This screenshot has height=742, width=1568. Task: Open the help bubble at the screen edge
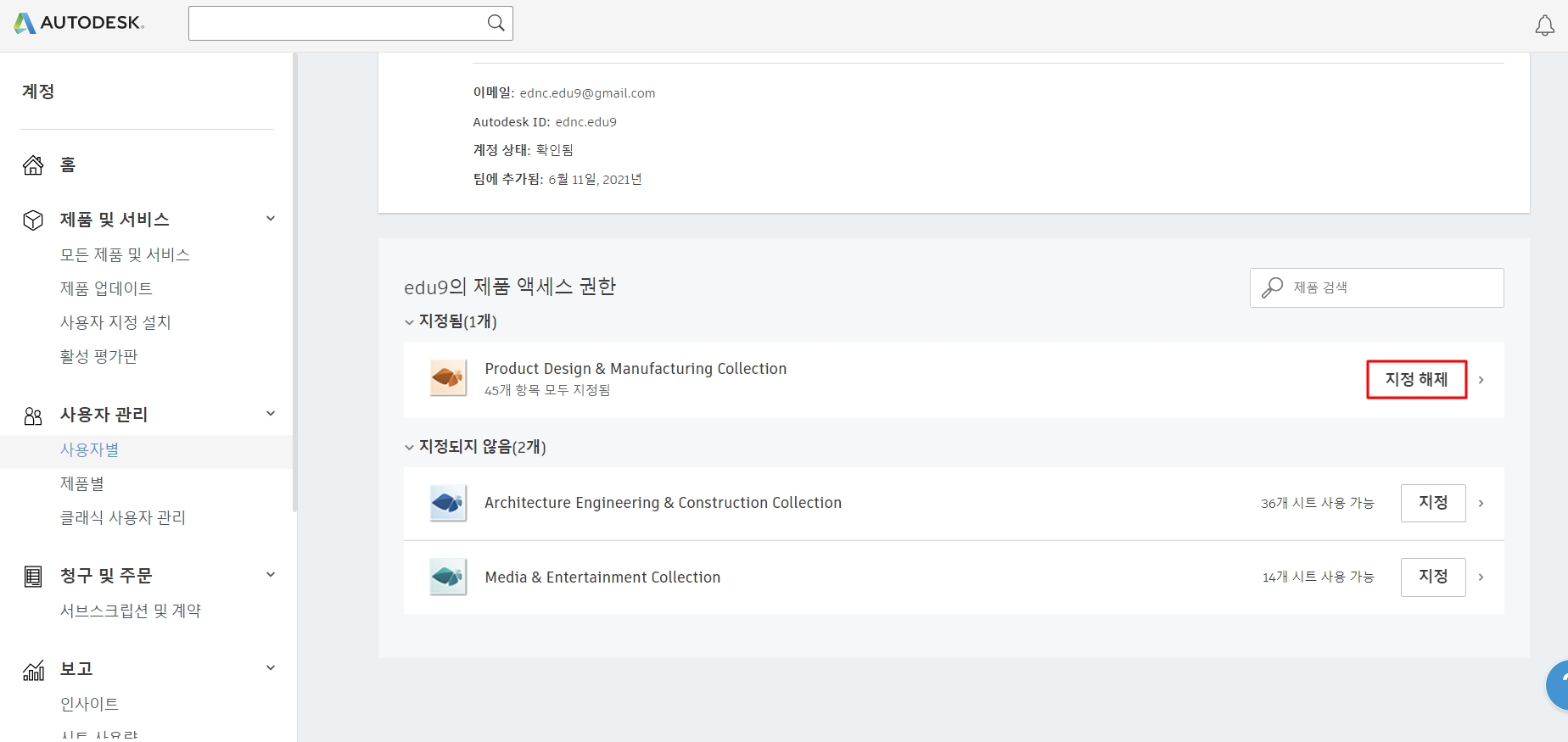coord(1558,685)
